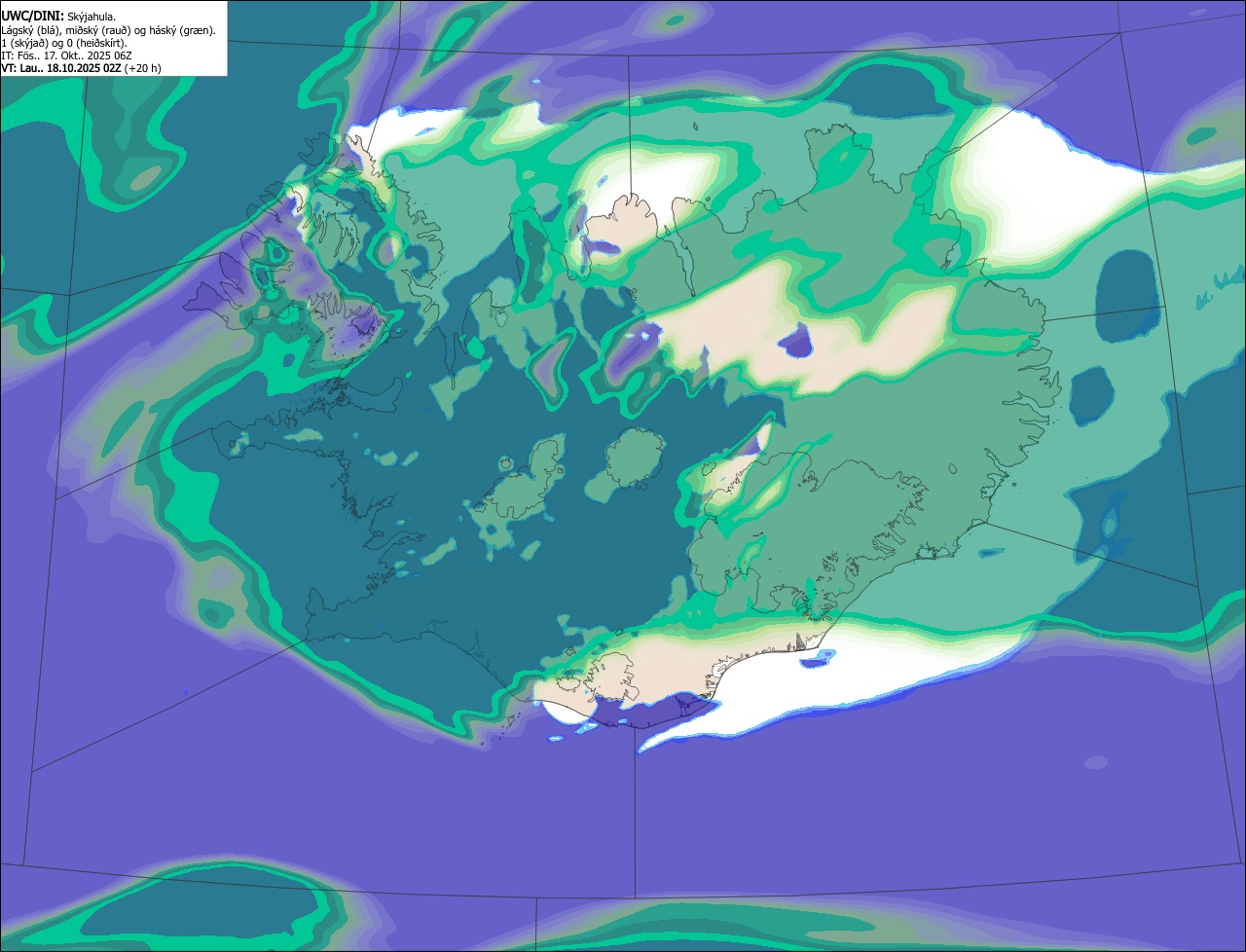Click the round green cloud patch over Hofsjökull
Screen dimensions: 1246x952
(635, 458)
